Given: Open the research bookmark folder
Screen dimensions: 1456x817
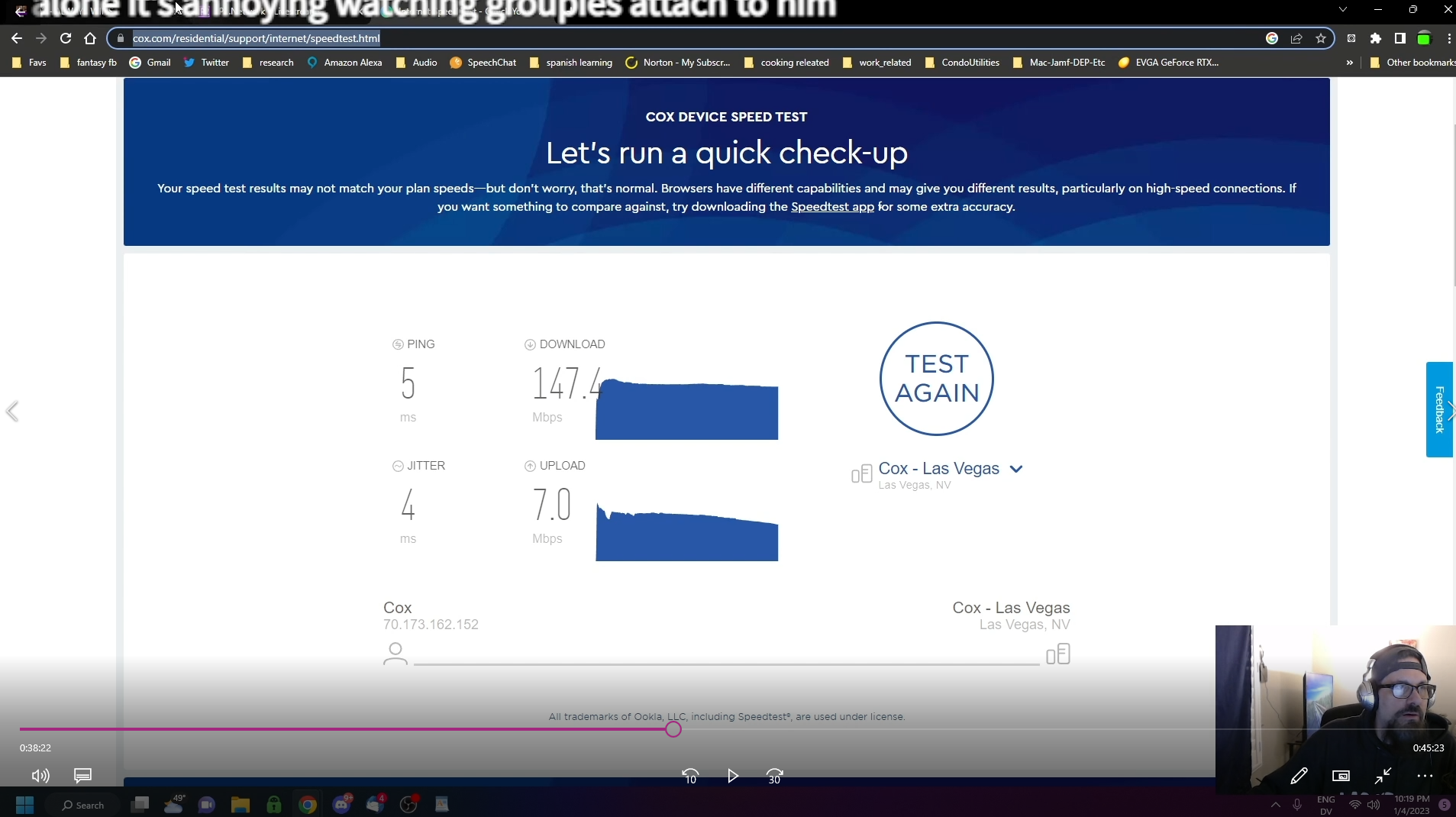Looking at the screenshot, I should pyautogui.click(x=268, y=63).
